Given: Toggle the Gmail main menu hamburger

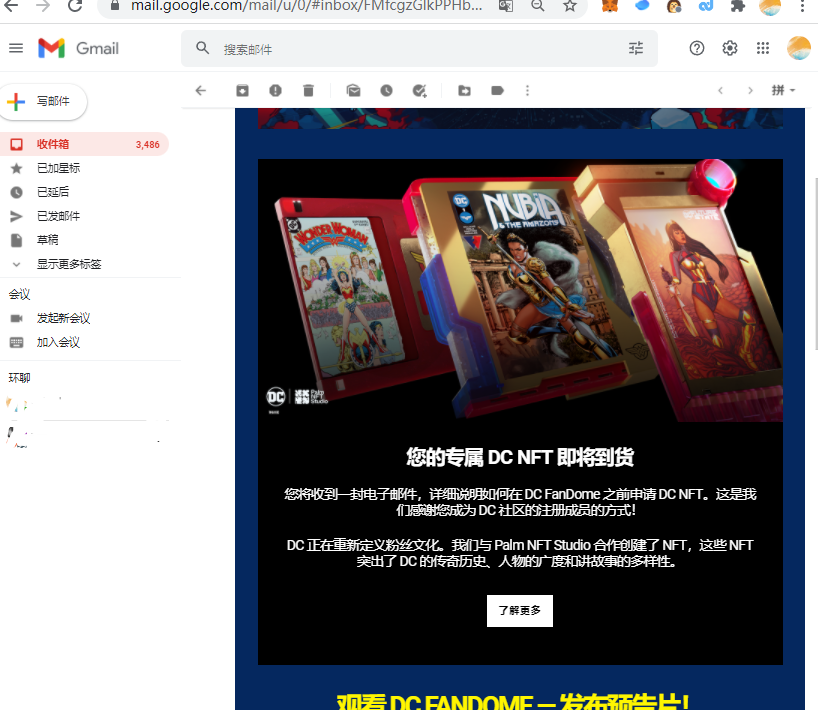Looking at the screenshot, I should [x=16, y=49].
